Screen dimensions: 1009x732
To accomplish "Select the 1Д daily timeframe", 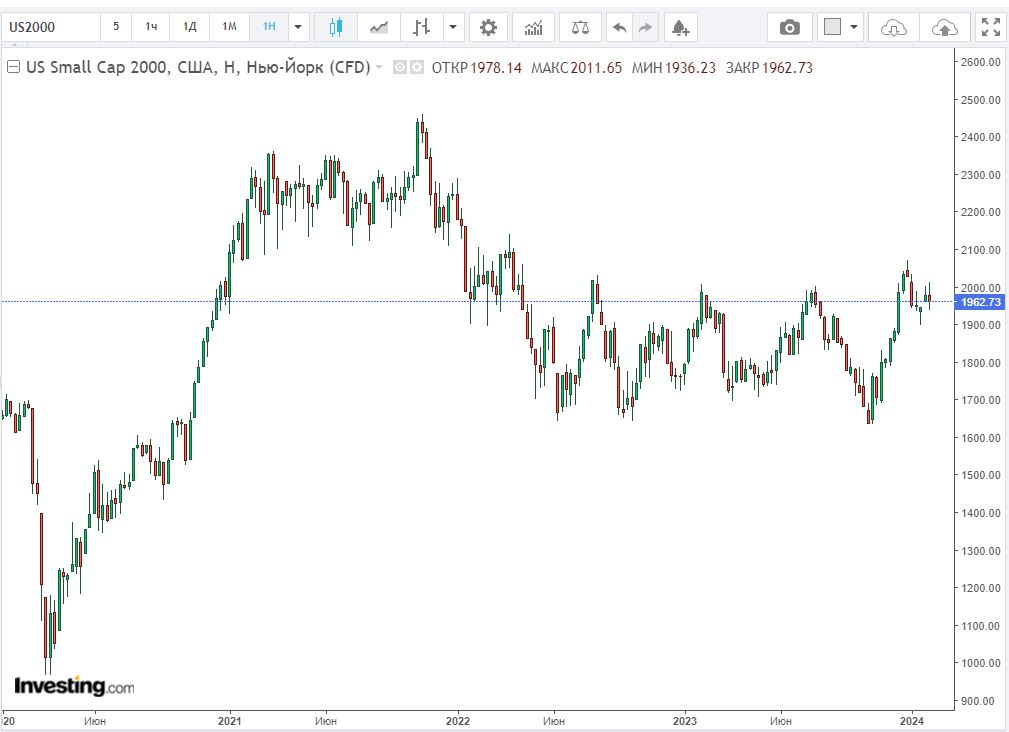I will 189,27.
